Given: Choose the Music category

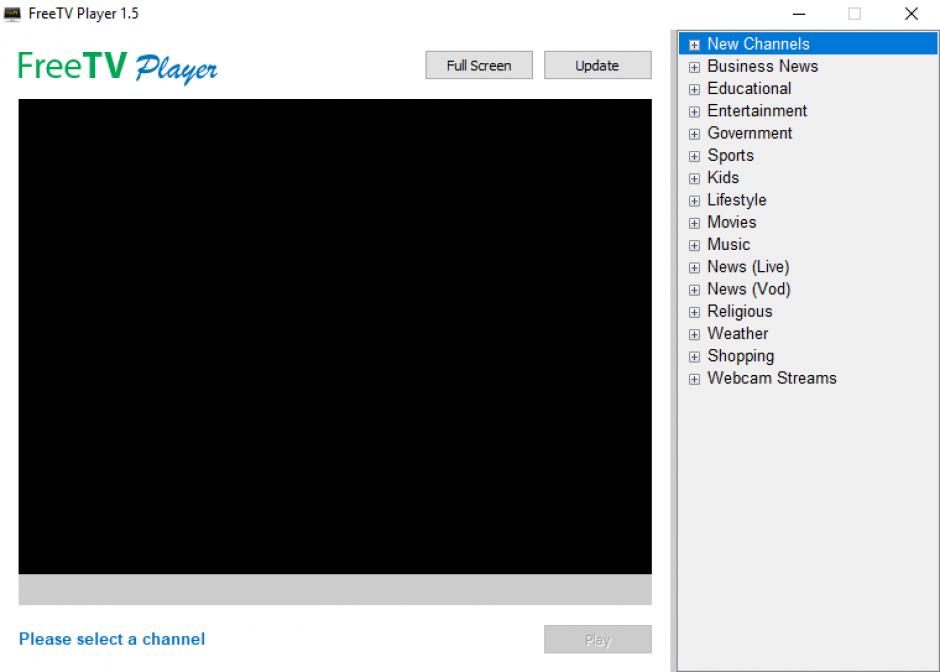Looking at the screenshot, I should (728, 245).
